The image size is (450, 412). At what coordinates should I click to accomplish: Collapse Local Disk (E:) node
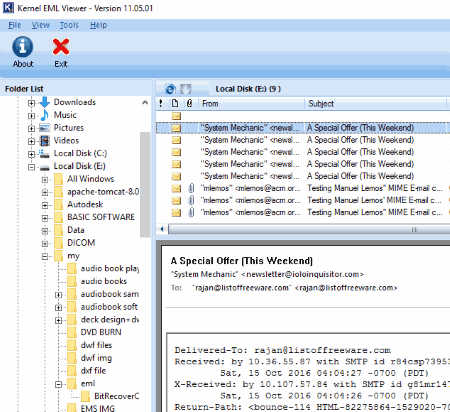click(x=31, y=167)
